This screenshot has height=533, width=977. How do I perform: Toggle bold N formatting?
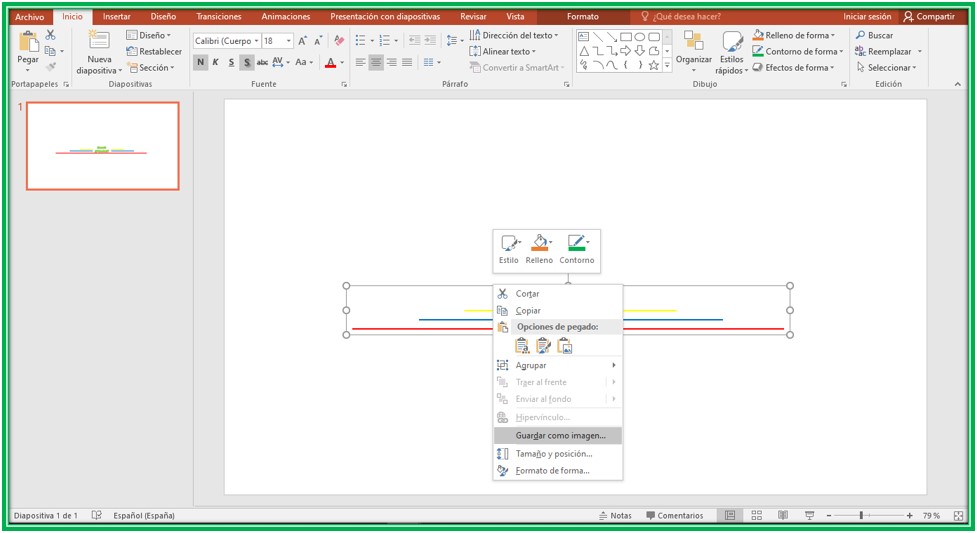(200, 62)
